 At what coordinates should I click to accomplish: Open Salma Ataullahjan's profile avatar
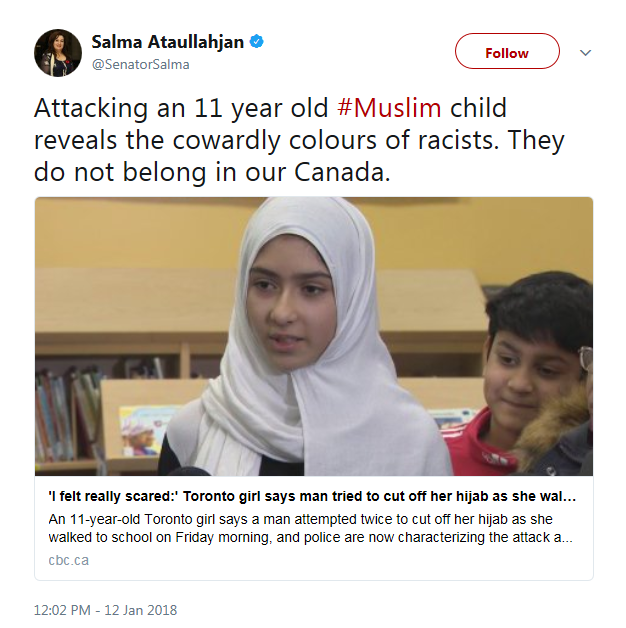point(58,53)
